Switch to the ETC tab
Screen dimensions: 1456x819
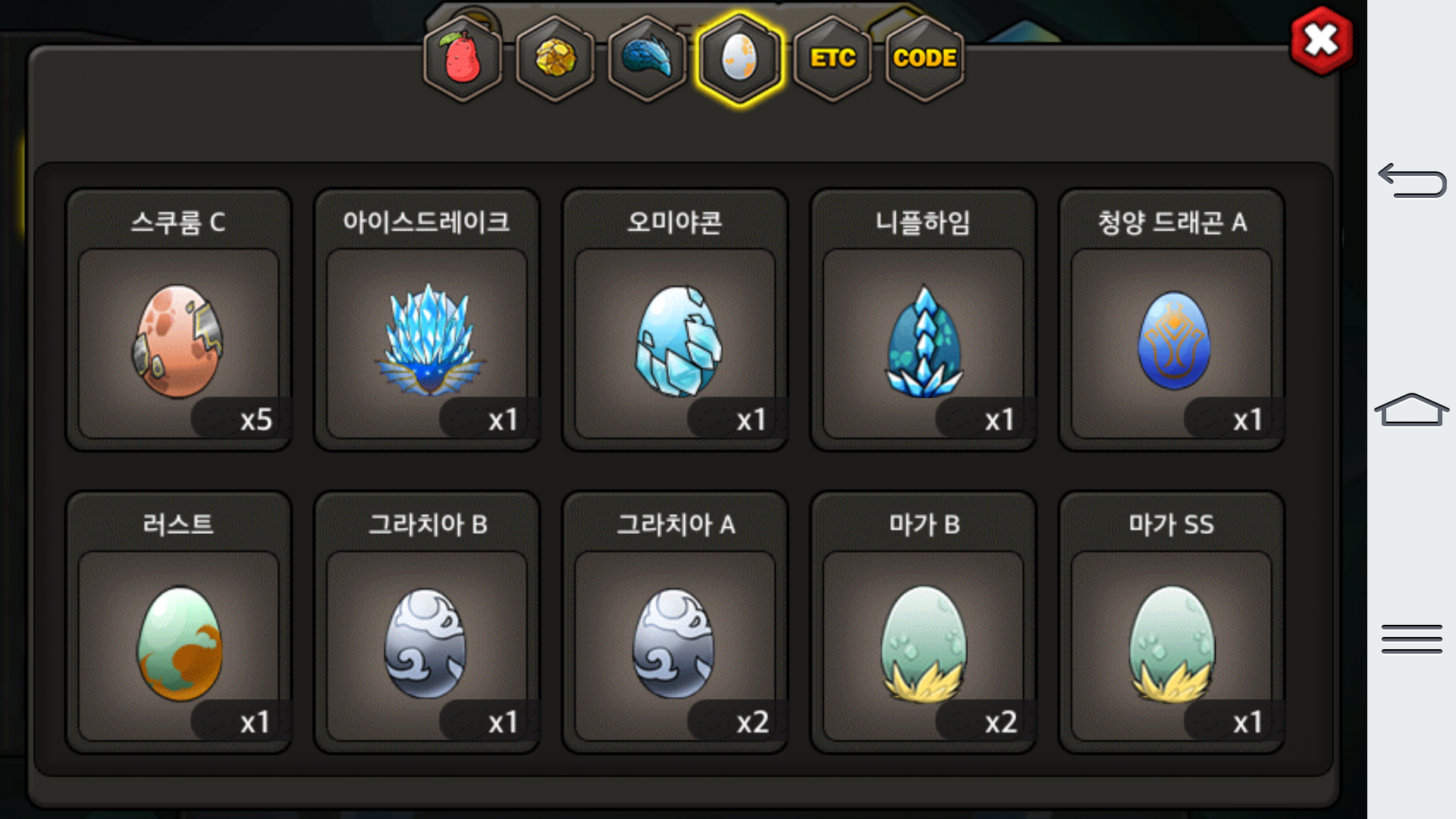(833, 58)
